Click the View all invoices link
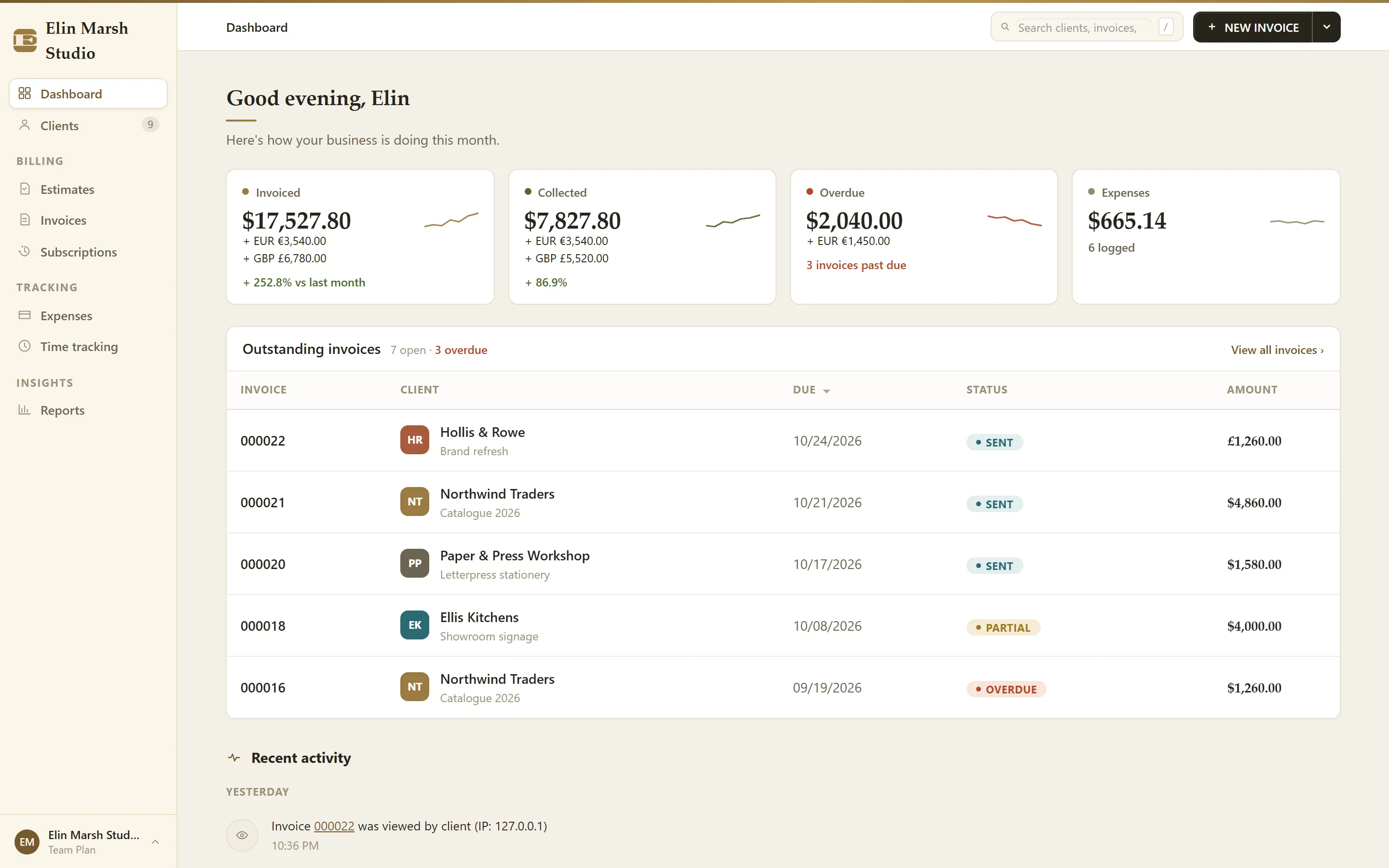 pos(1277,350)
